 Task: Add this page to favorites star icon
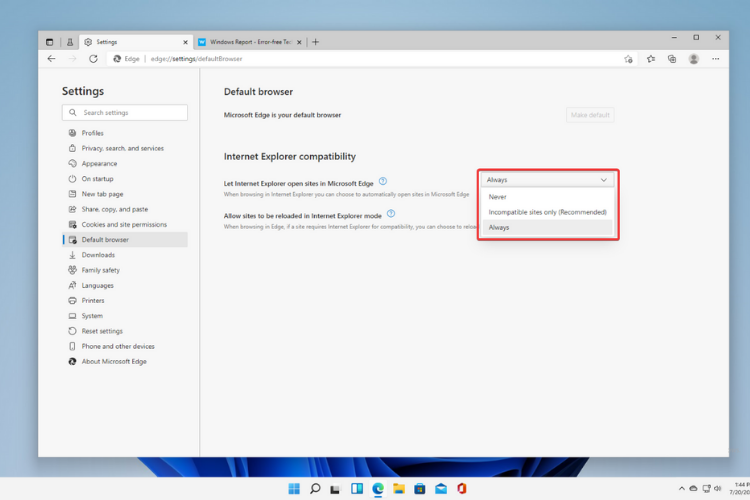628,59
